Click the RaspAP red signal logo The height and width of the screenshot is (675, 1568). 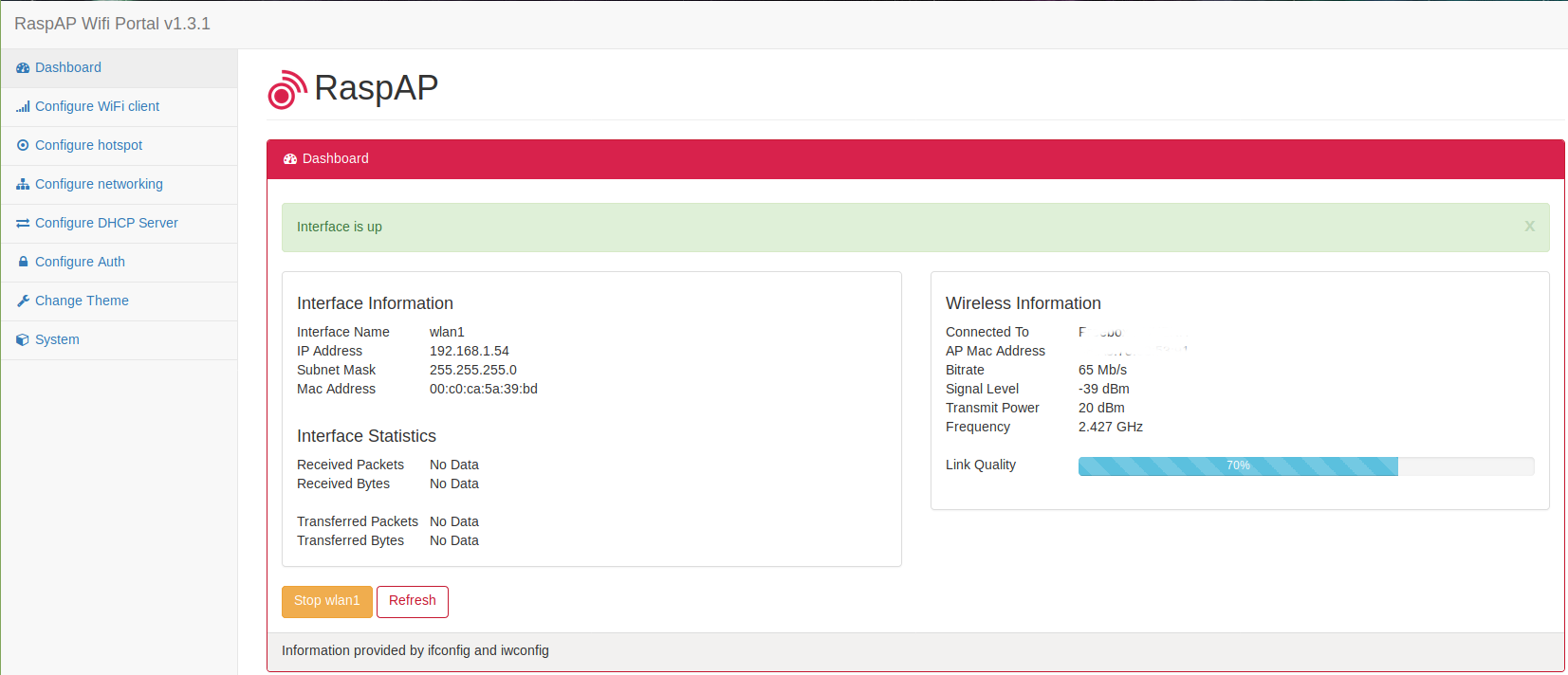(x=286, y=90)
